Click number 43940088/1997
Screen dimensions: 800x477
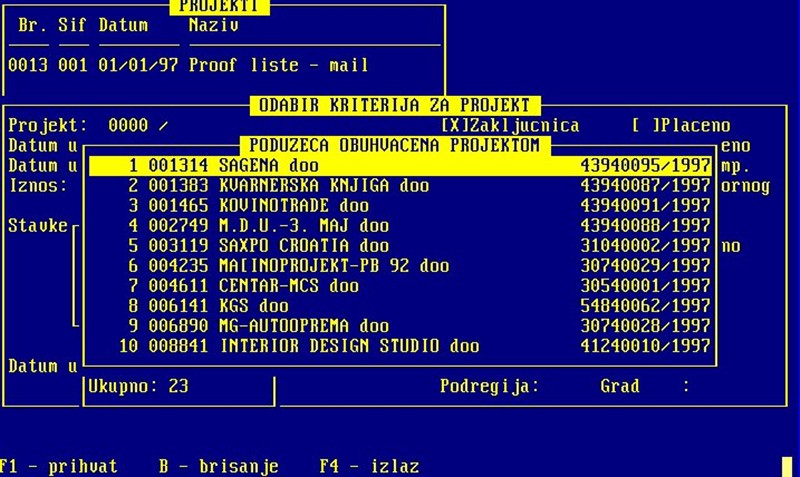645,226
